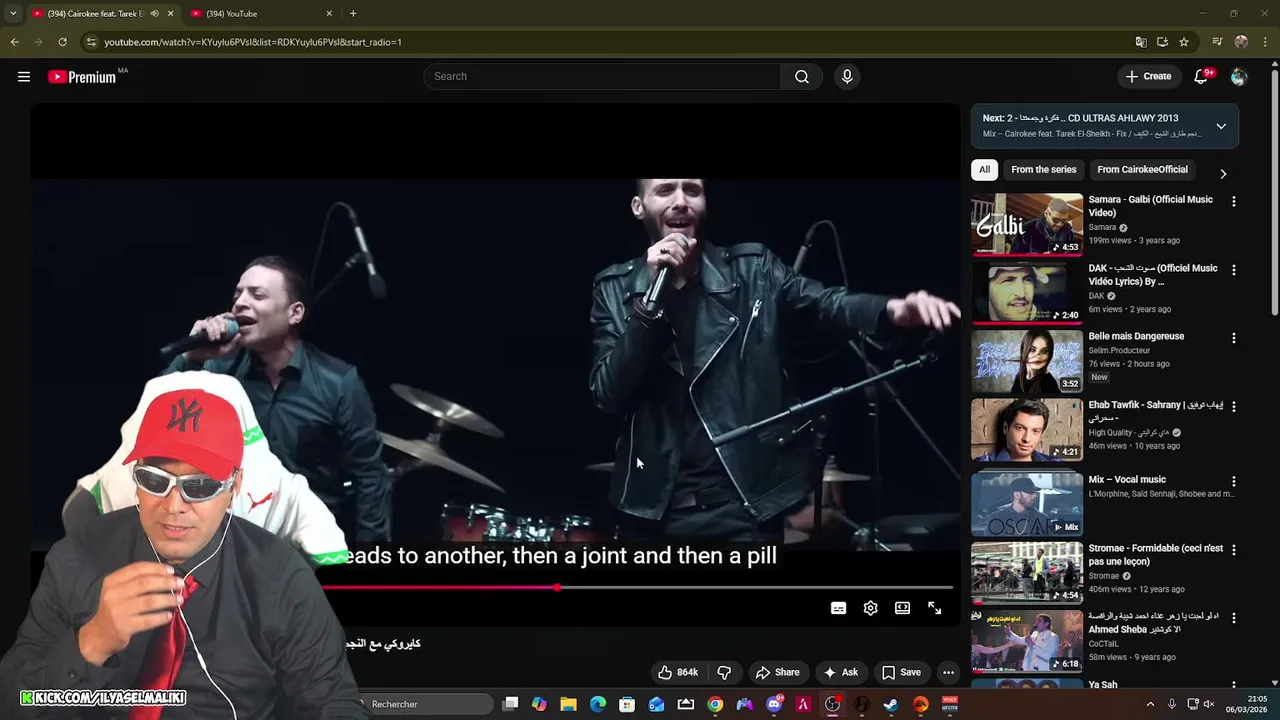The width and height of the screenshot is (1280, 720).
Task: Go to YouTube Premium home logo
Action: (82, 77)
